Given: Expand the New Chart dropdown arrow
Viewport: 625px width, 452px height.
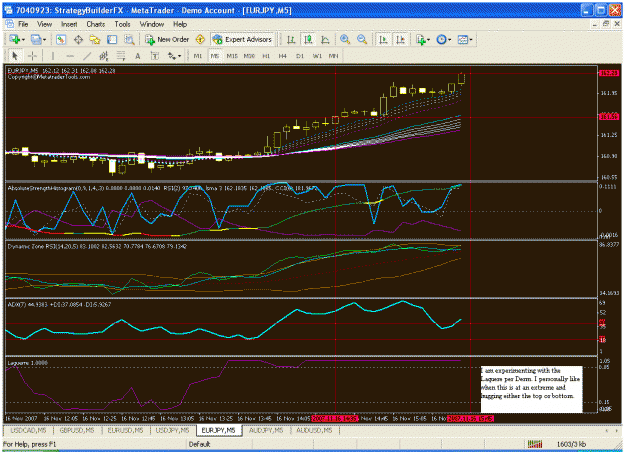Looking at the screenshot, I should tap(24, 40).
